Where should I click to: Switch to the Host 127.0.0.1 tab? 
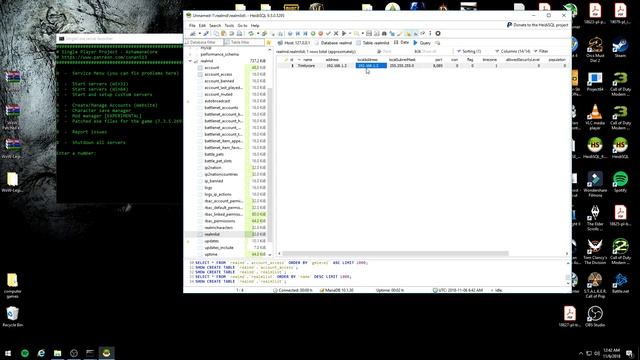293,42
